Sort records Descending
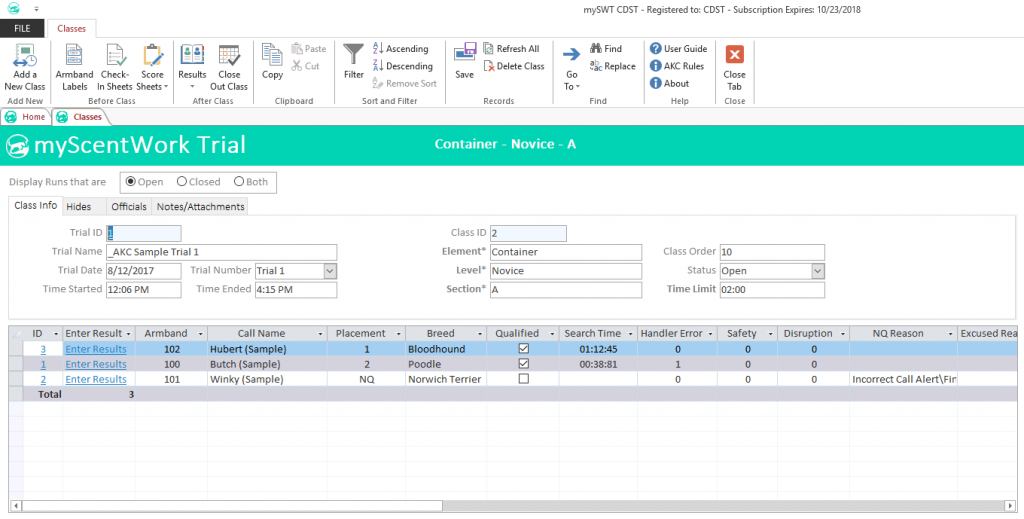This screenshot has width=1024, height=519. click(402, 66)
